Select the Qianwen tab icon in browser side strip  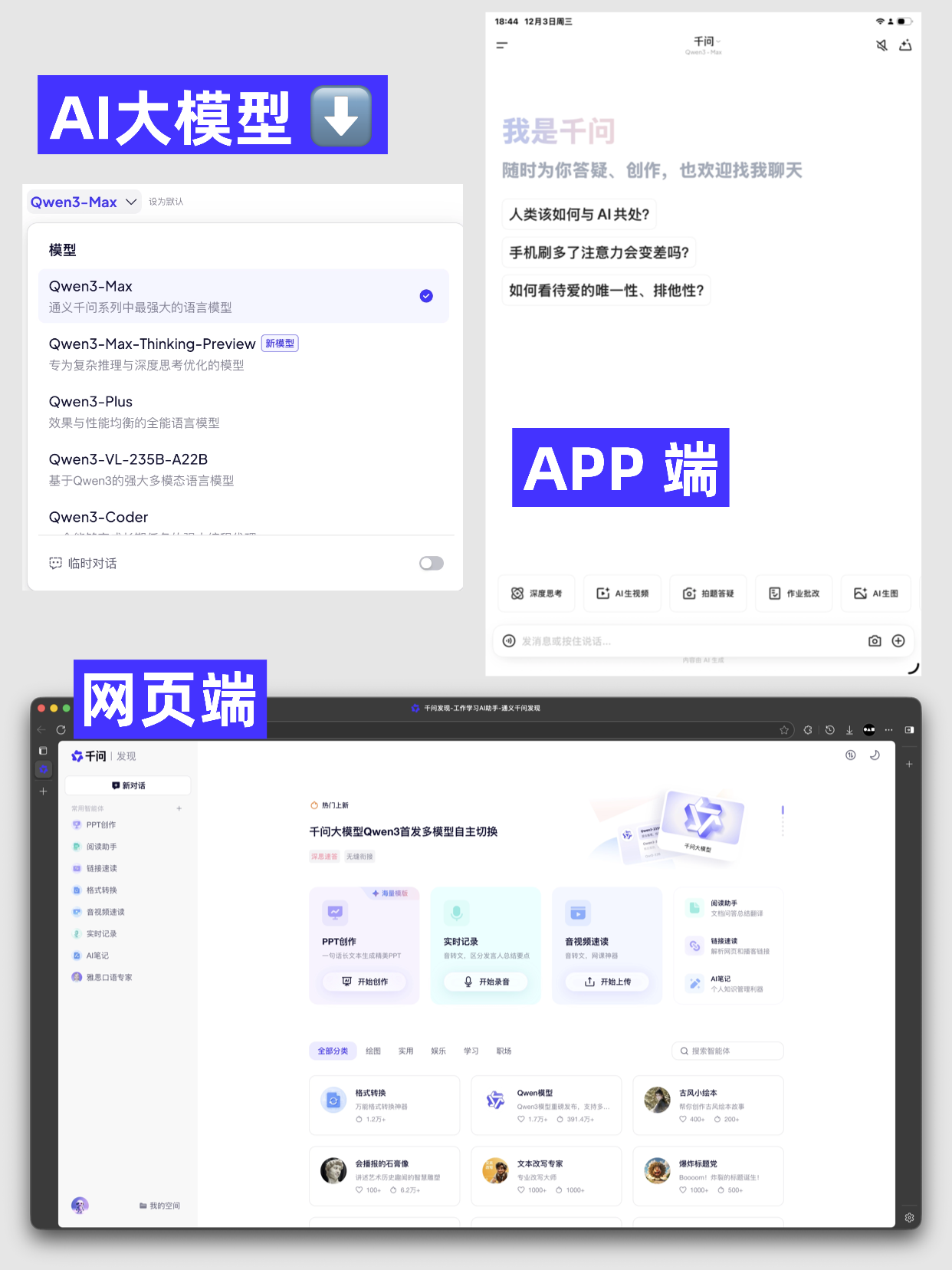[44, 769]
